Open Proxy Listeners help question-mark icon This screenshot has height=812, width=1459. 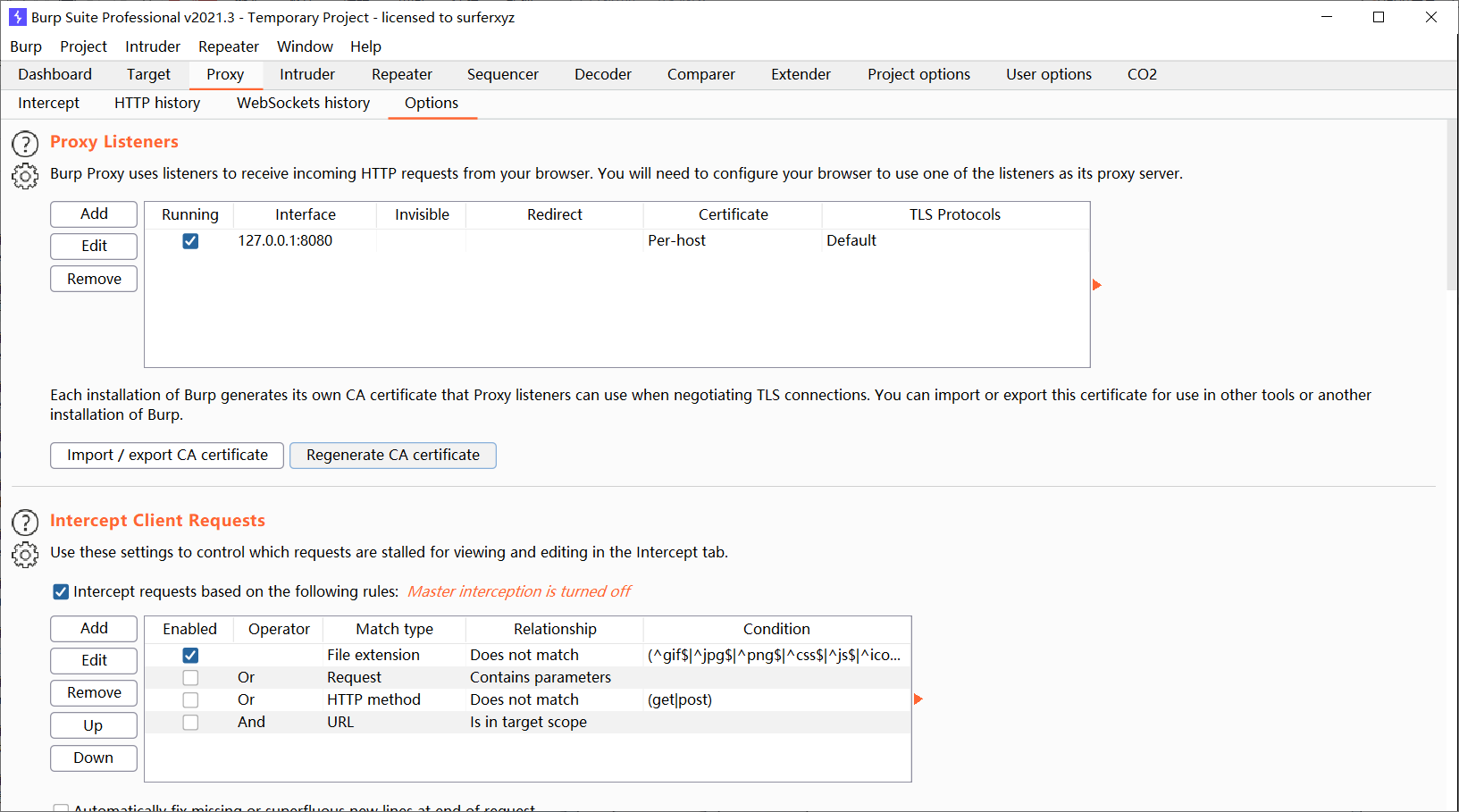[25, 144]
